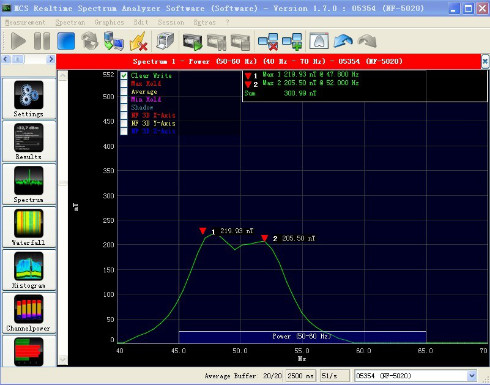Enable the Shadow trace checkbox
The height and width of the screenshot is (385, 490).
124,108
